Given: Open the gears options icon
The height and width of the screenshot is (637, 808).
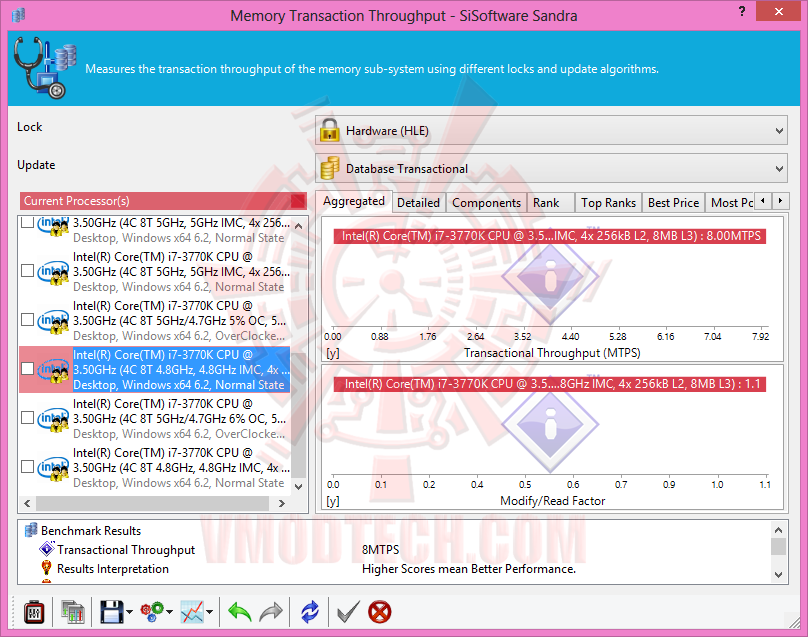Looking at the screenshot, I should click(152, 612).
